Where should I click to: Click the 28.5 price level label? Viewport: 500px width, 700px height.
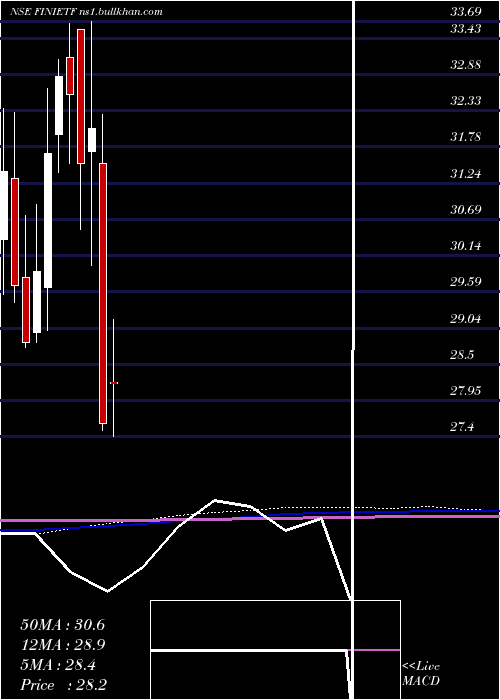[462, 355]
